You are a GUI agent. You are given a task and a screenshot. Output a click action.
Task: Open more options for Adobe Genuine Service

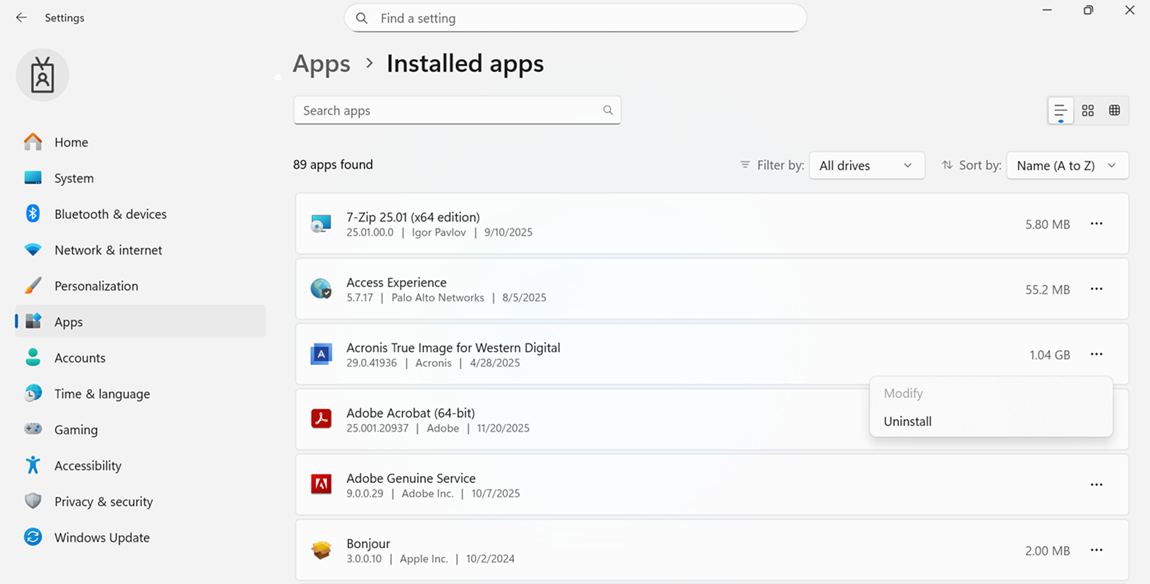click(1096, 485)
